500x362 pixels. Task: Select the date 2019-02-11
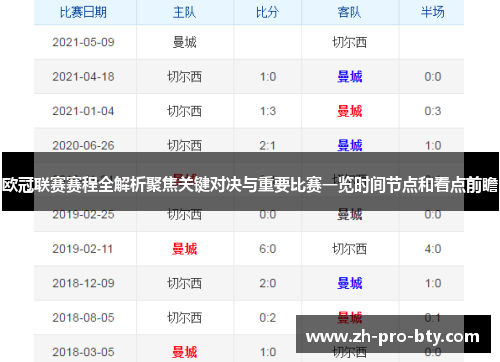point(83,249)
